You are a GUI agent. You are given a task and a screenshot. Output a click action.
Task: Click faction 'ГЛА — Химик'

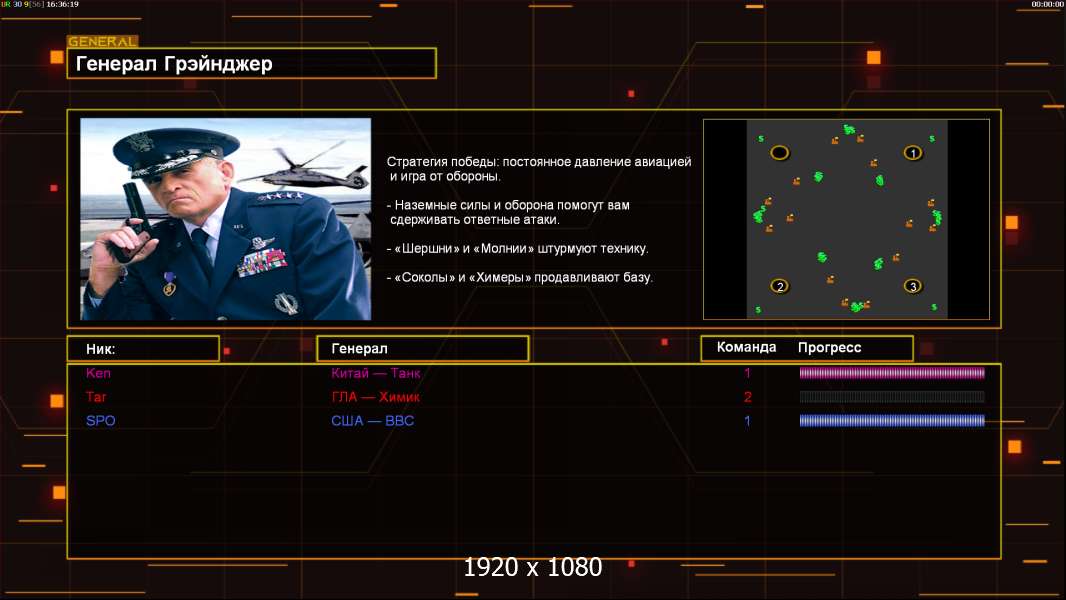pyautogui.click(x=375, y=397)
